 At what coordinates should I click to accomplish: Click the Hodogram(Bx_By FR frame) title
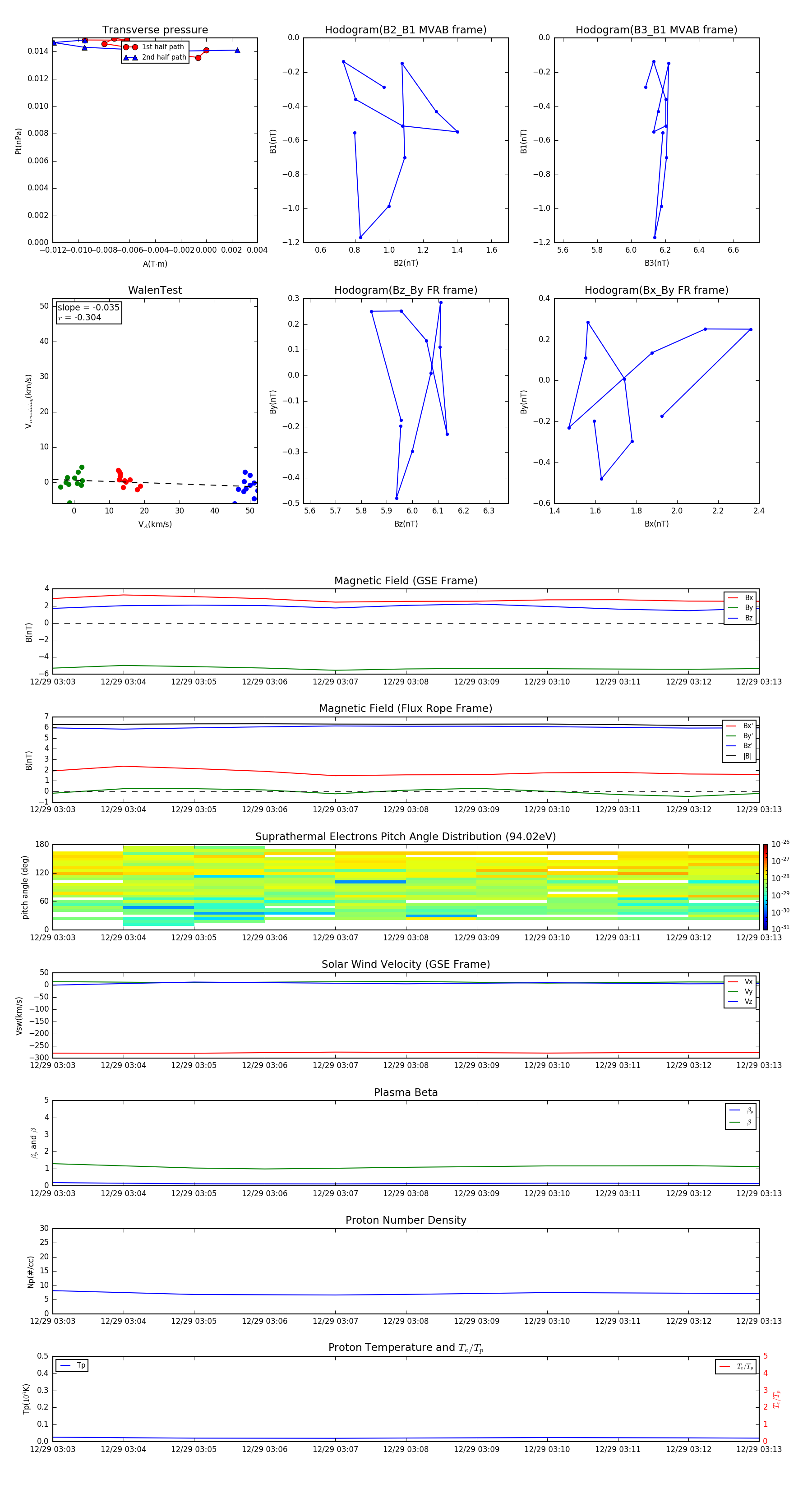pyautogui.click(x=656, y=290)
